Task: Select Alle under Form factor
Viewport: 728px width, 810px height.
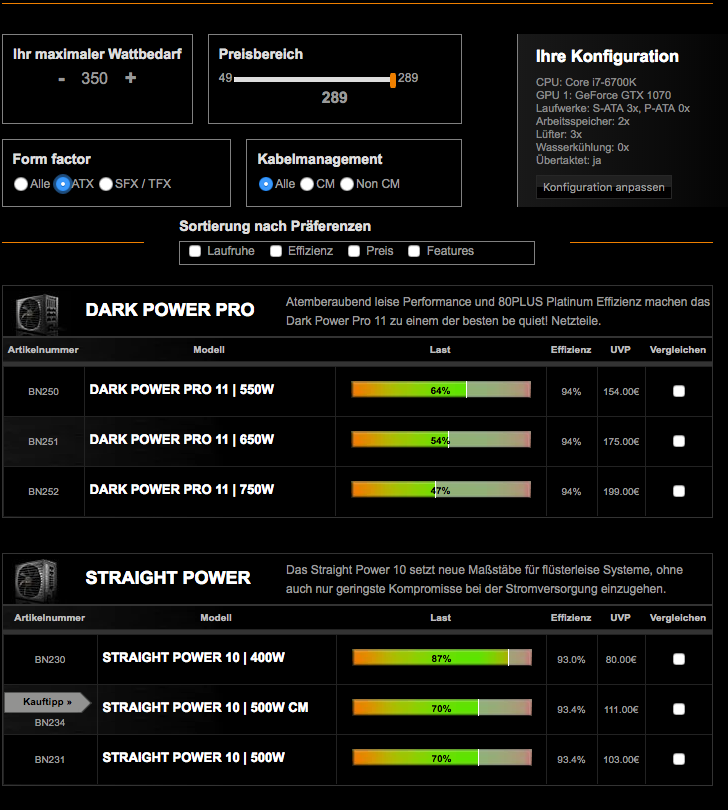Action: click(x=21, y=184)
